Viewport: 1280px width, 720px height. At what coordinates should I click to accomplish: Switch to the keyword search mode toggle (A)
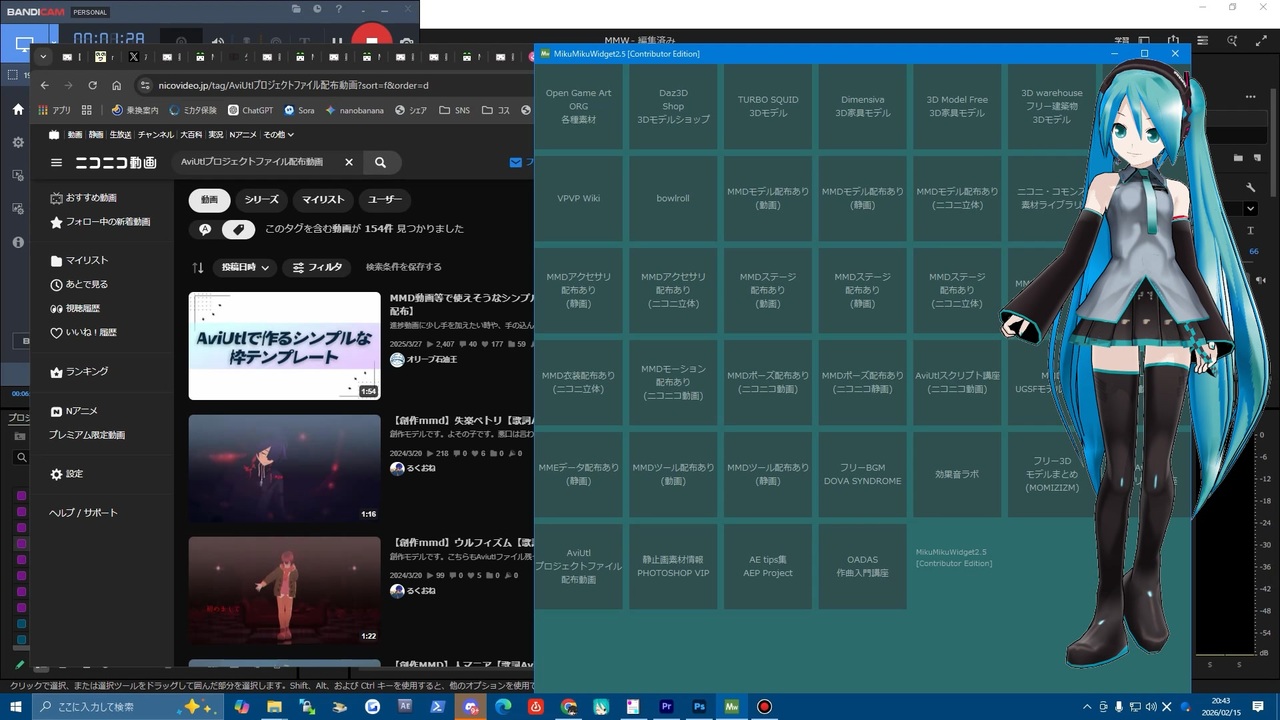click(205, 229)
